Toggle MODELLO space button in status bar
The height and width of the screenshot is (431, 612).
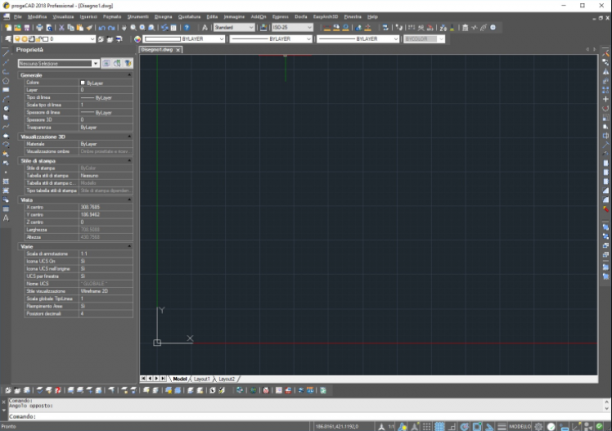520,427
